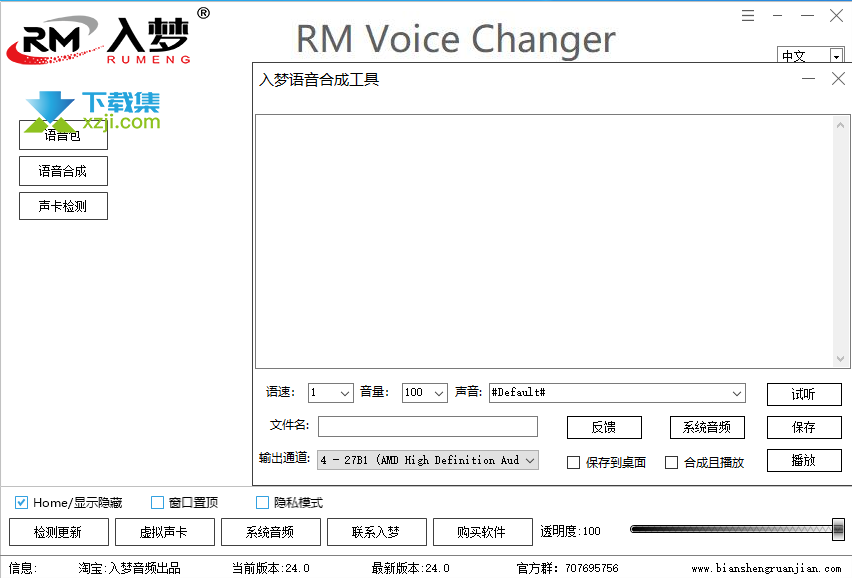This screenshot has width=852, height=578.
Task: Open the 中文 language dropdown
Action: click(836, 56)
